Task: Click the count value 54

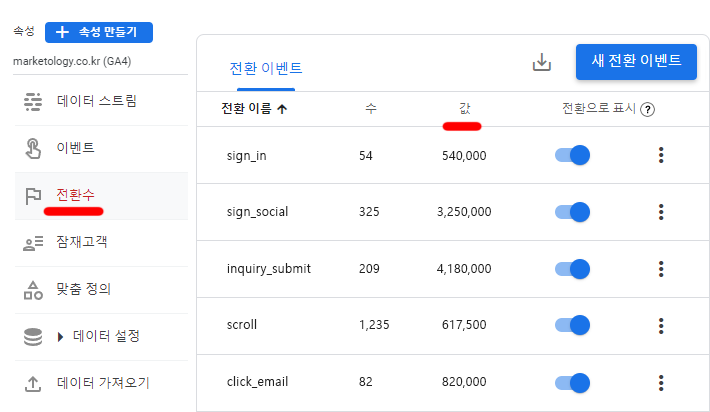Action: pos(365,156)
